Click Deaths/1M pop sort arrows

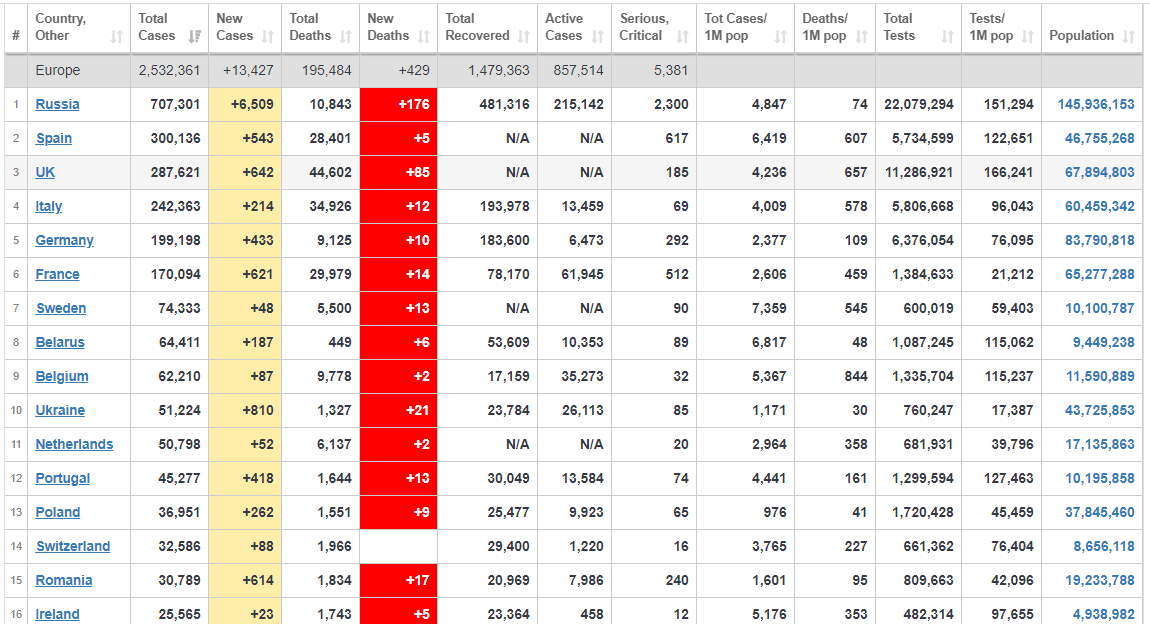click(862, 37)
